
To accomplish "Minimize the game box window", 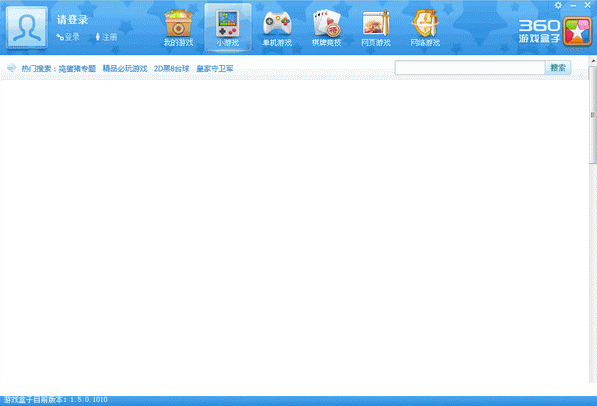I will (x=573, y=5).
